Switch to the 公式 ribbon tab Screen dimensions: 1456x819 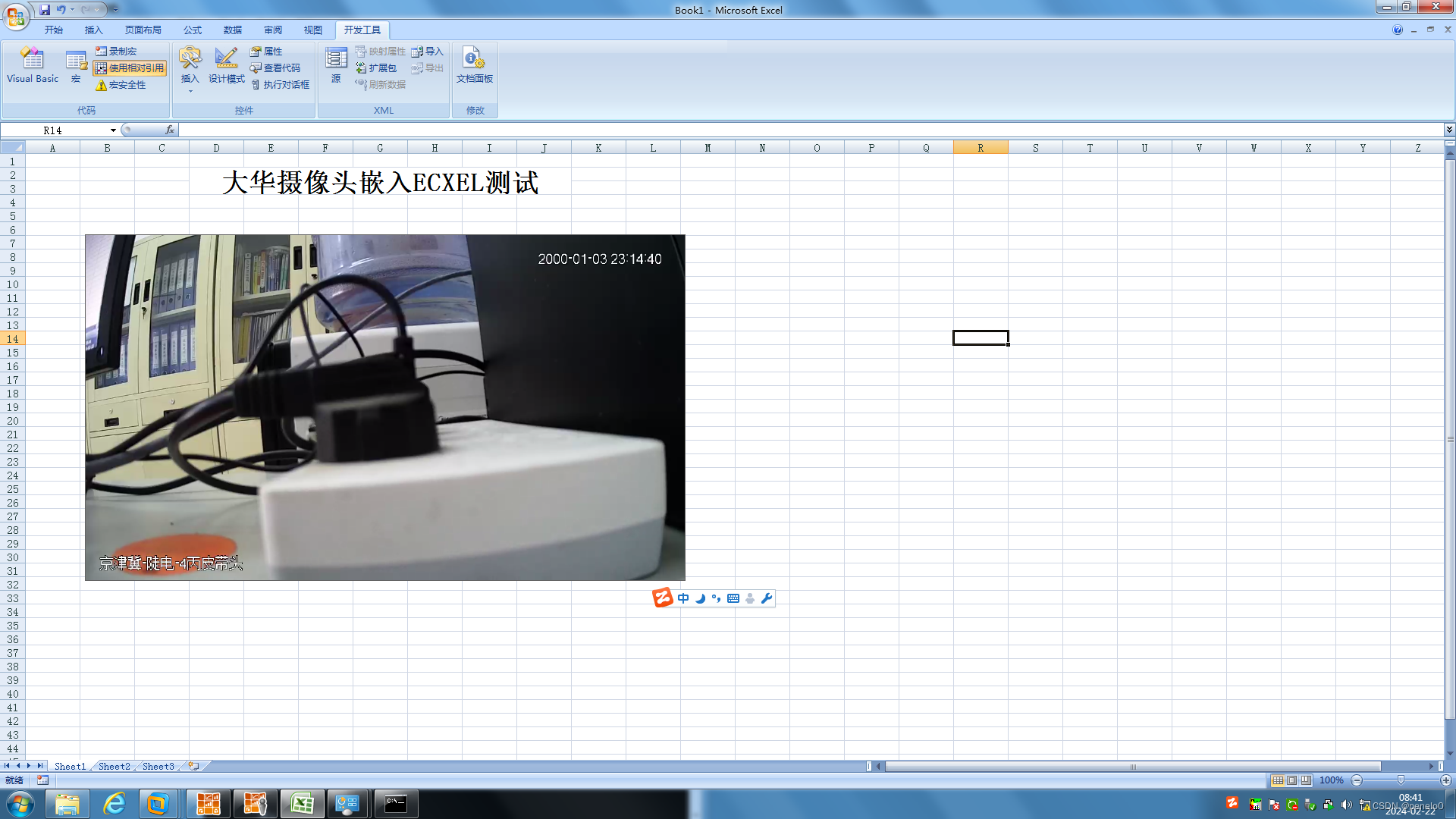(192, 30)
